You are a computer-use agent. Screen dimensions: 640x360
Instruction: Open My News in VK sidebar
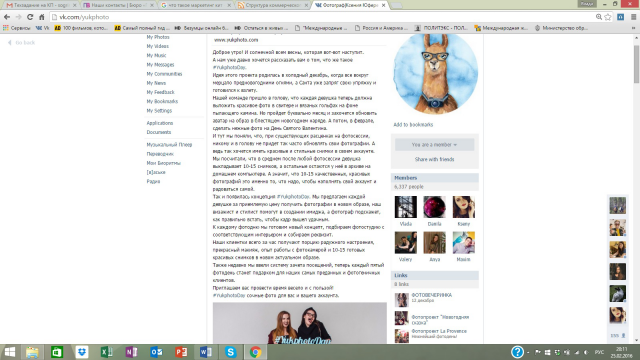[x=156, y=83]
